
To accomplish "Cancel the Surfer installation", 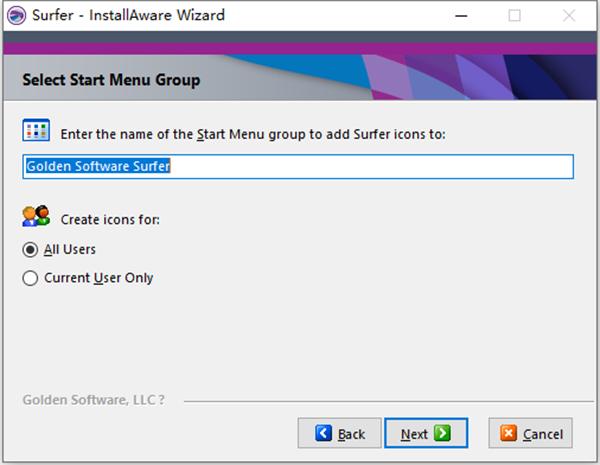I will pos(530,433).
